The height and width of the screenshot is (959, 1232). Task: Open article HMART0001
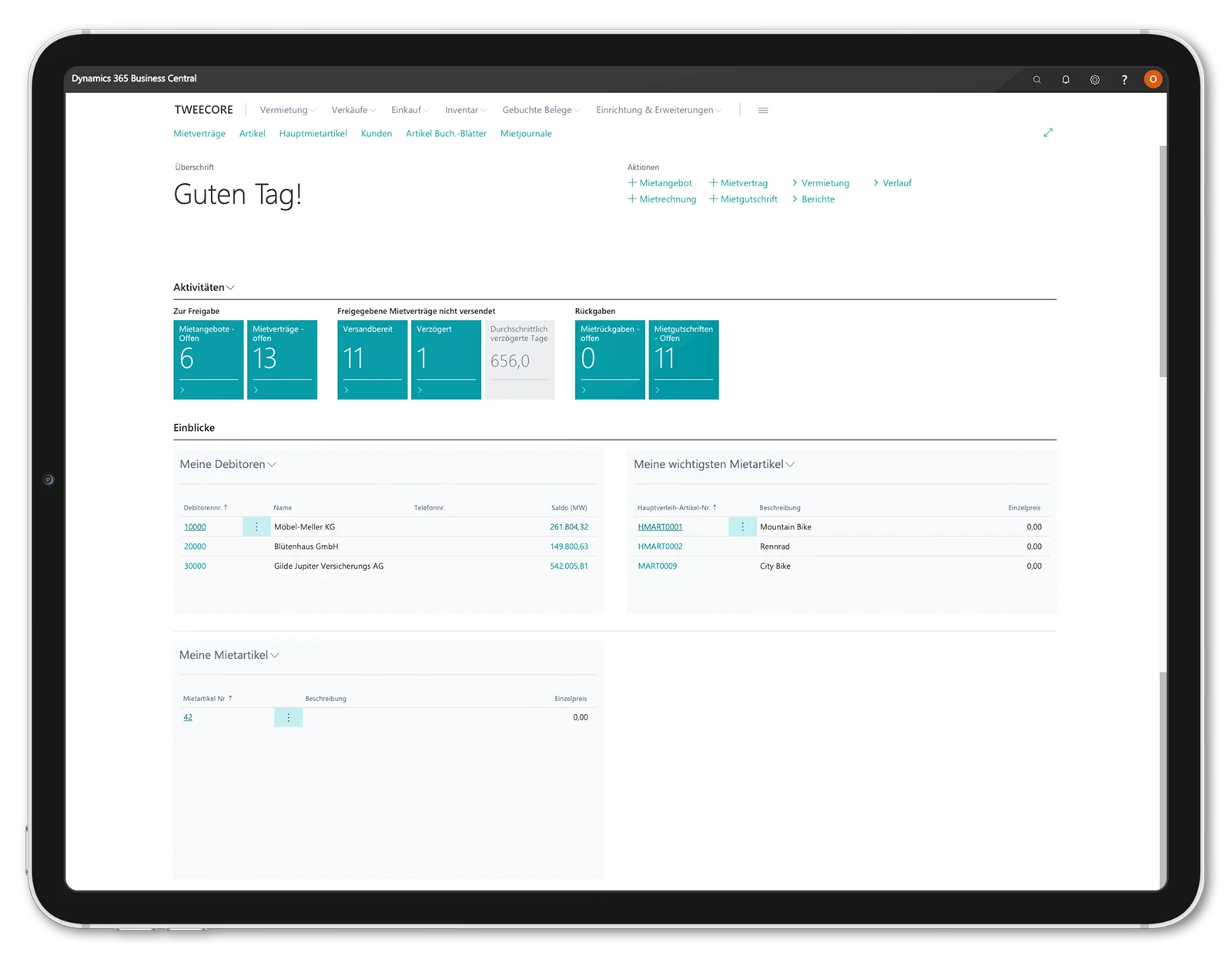click(660, 527)
